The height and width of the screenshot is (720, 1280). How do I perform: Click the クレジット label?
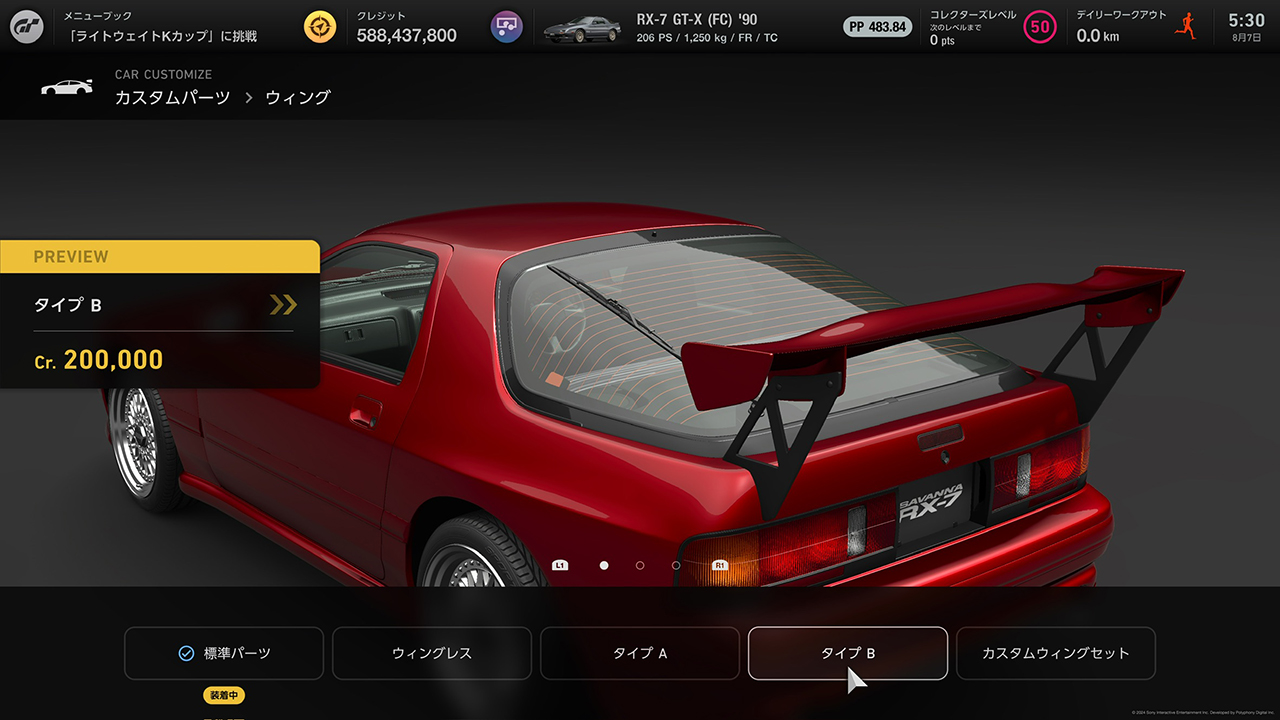[382, 16]
